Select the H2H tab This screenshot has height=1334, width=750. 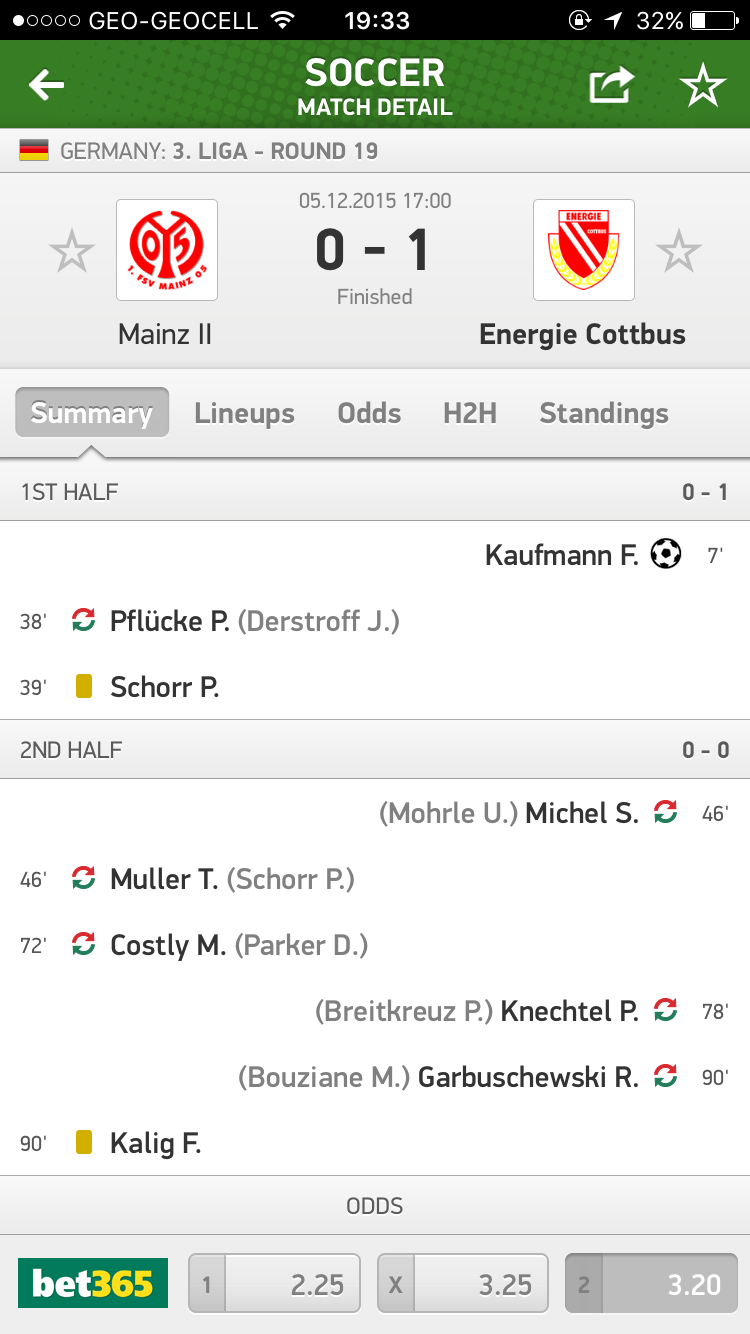470,413
